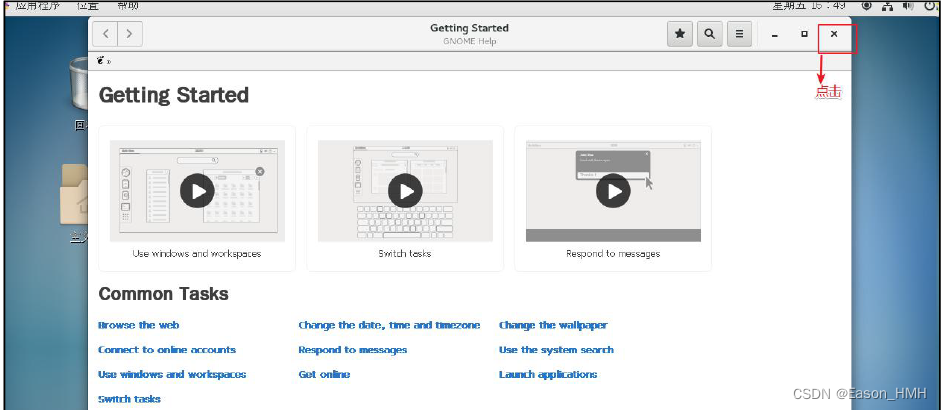Go forward with the right arrow button
The width and height of the screenshot is (942, 410).
tap(130, 34)
